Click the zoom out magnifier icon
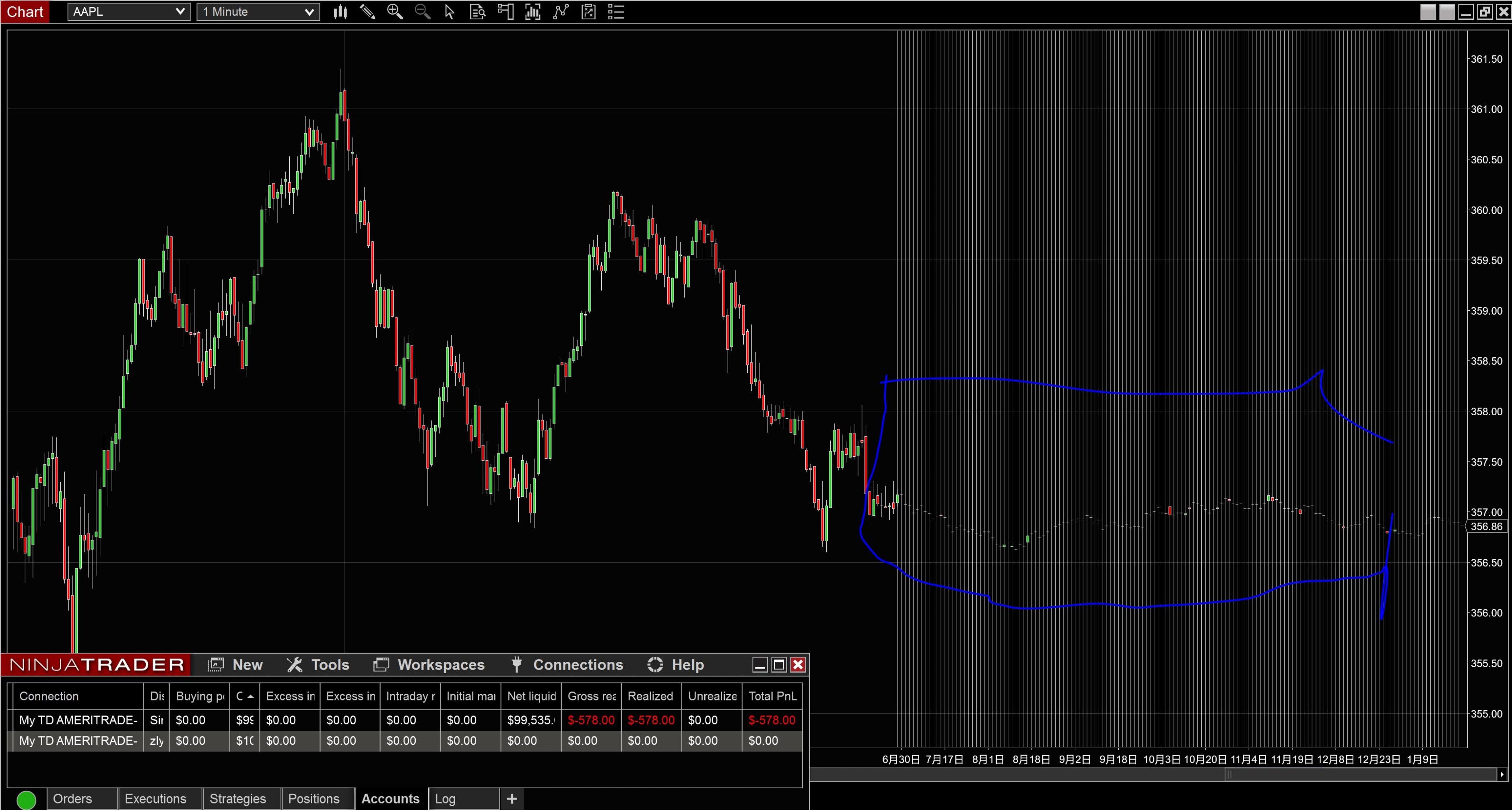This screenshot has height=810, width=1512. (x=422, y=12)
